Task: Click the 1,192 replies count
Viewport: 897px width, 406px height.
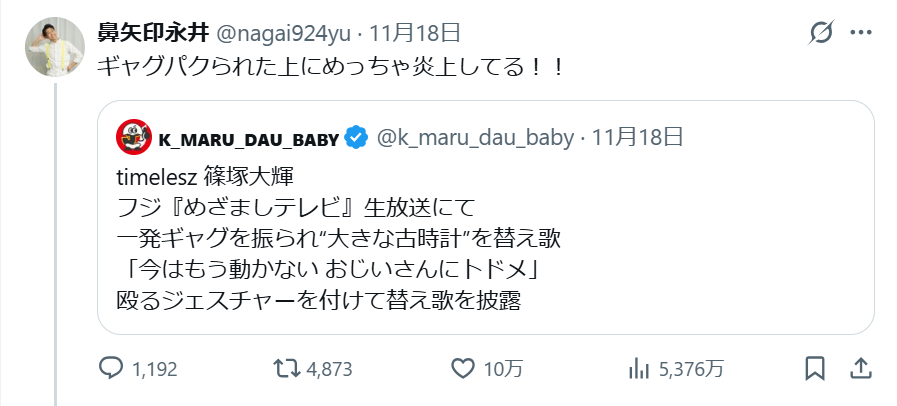Action: click(x=154, y=369)
